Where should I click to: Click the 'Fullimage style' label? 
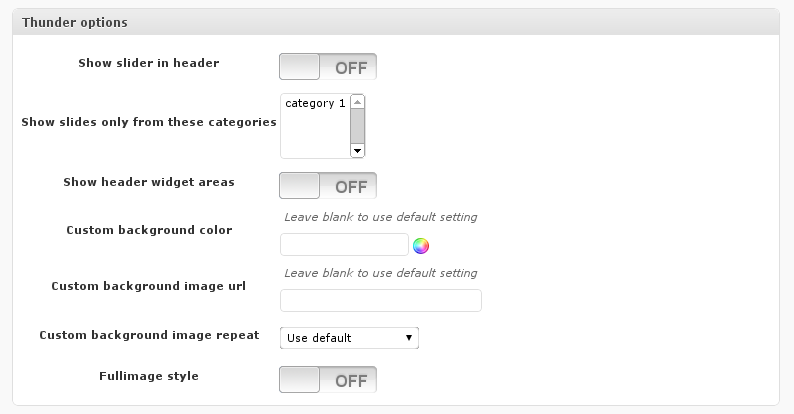(149, 376)
